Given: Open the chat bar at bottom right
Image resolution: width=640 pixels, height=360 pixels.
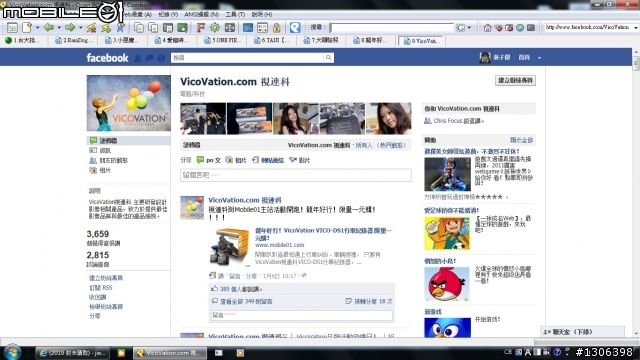Looking at the screenshot, I should click(x=583, y=332).
